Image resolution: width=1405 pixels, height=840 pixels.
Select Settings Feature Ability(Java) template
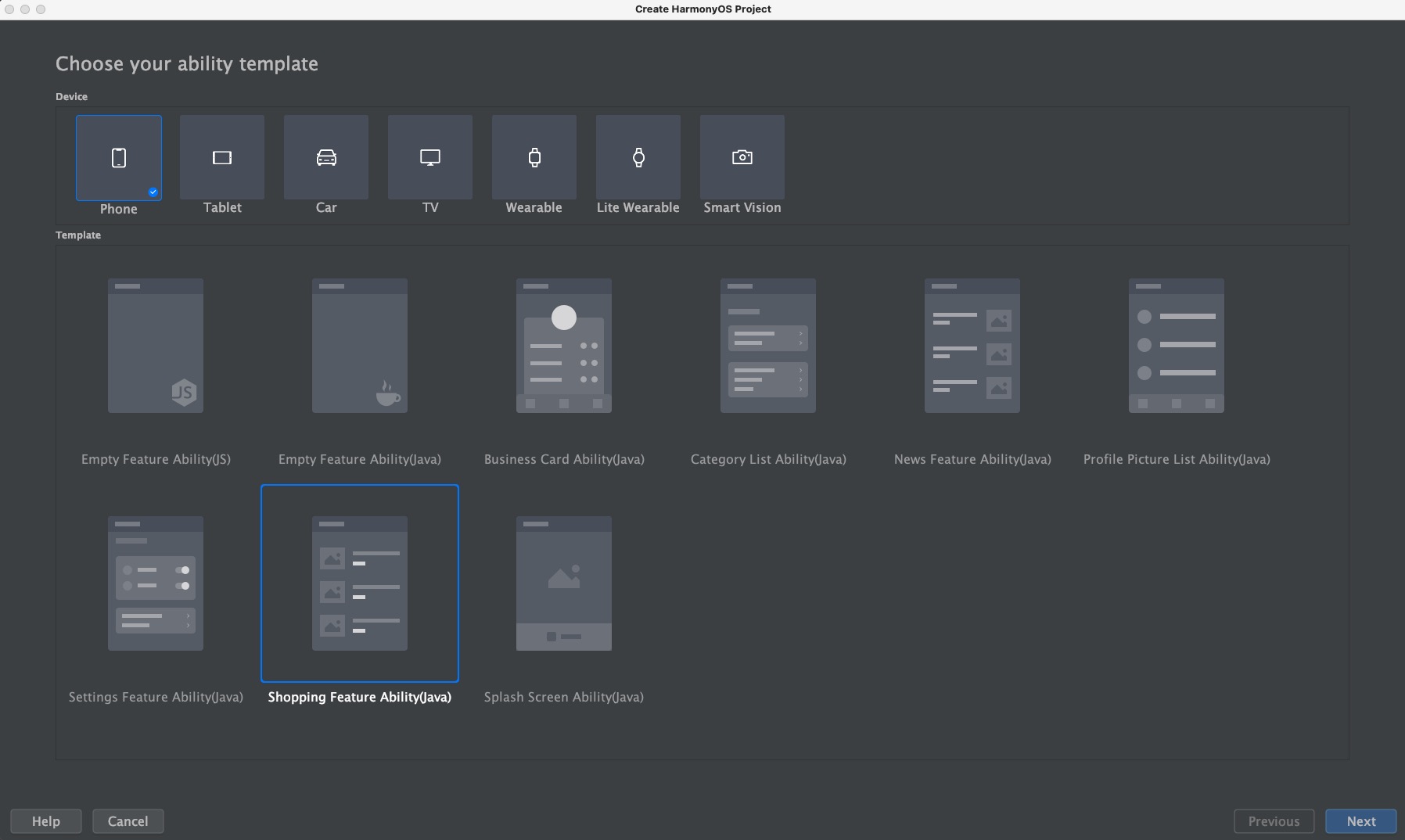156,583
